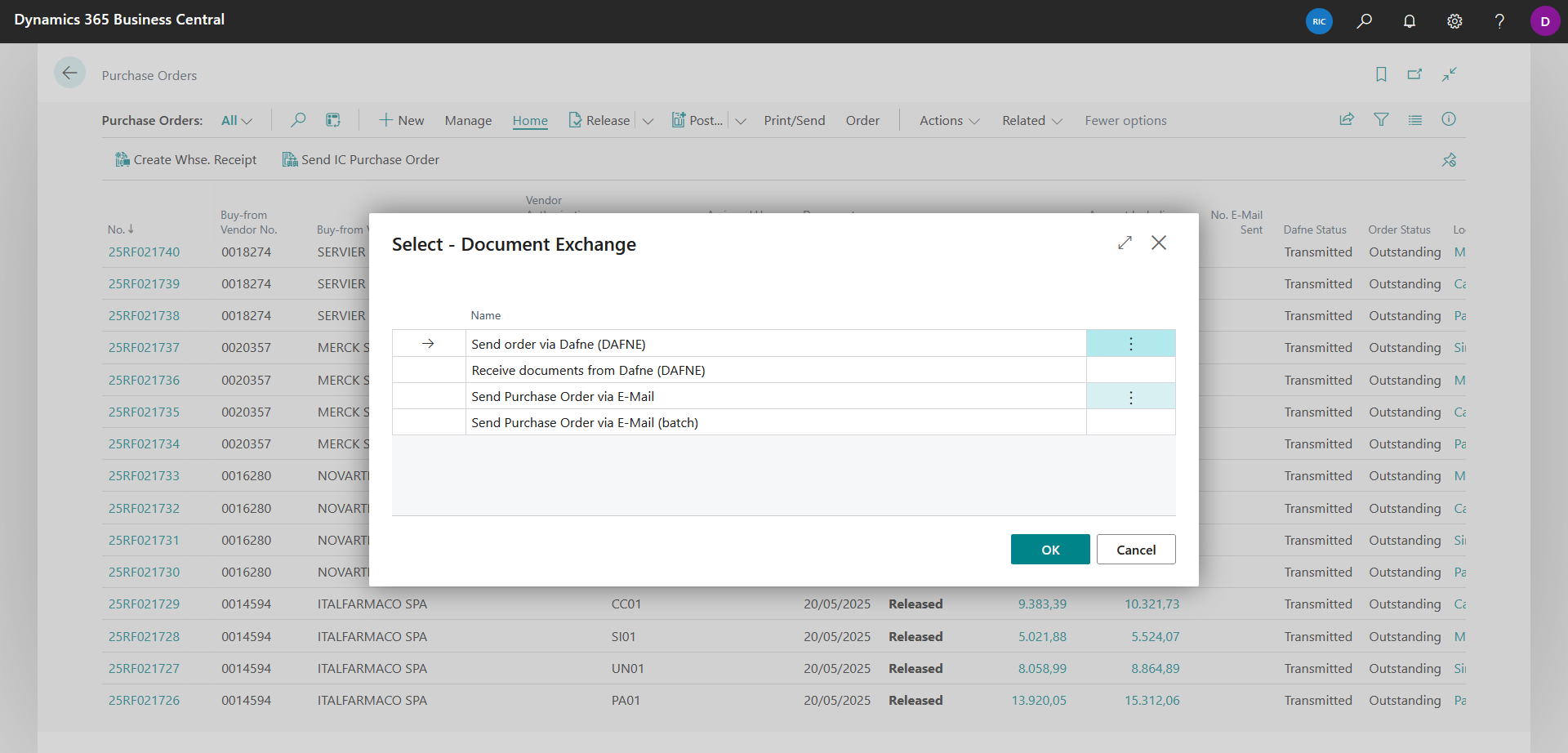This screenshot has width=1568, height=753.
Task: Click amount 15.312,06 link
Action: point(1152,700)
